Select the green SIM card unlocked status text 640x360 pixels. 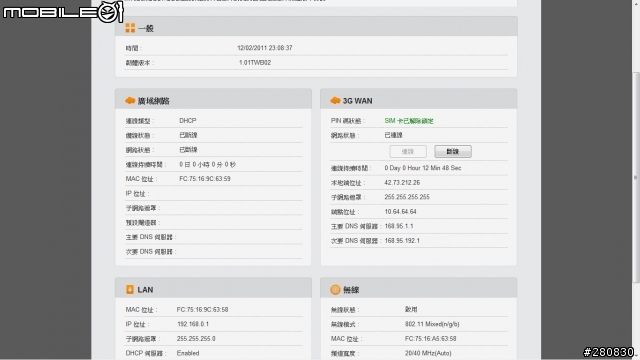click(x=409, y=121)
